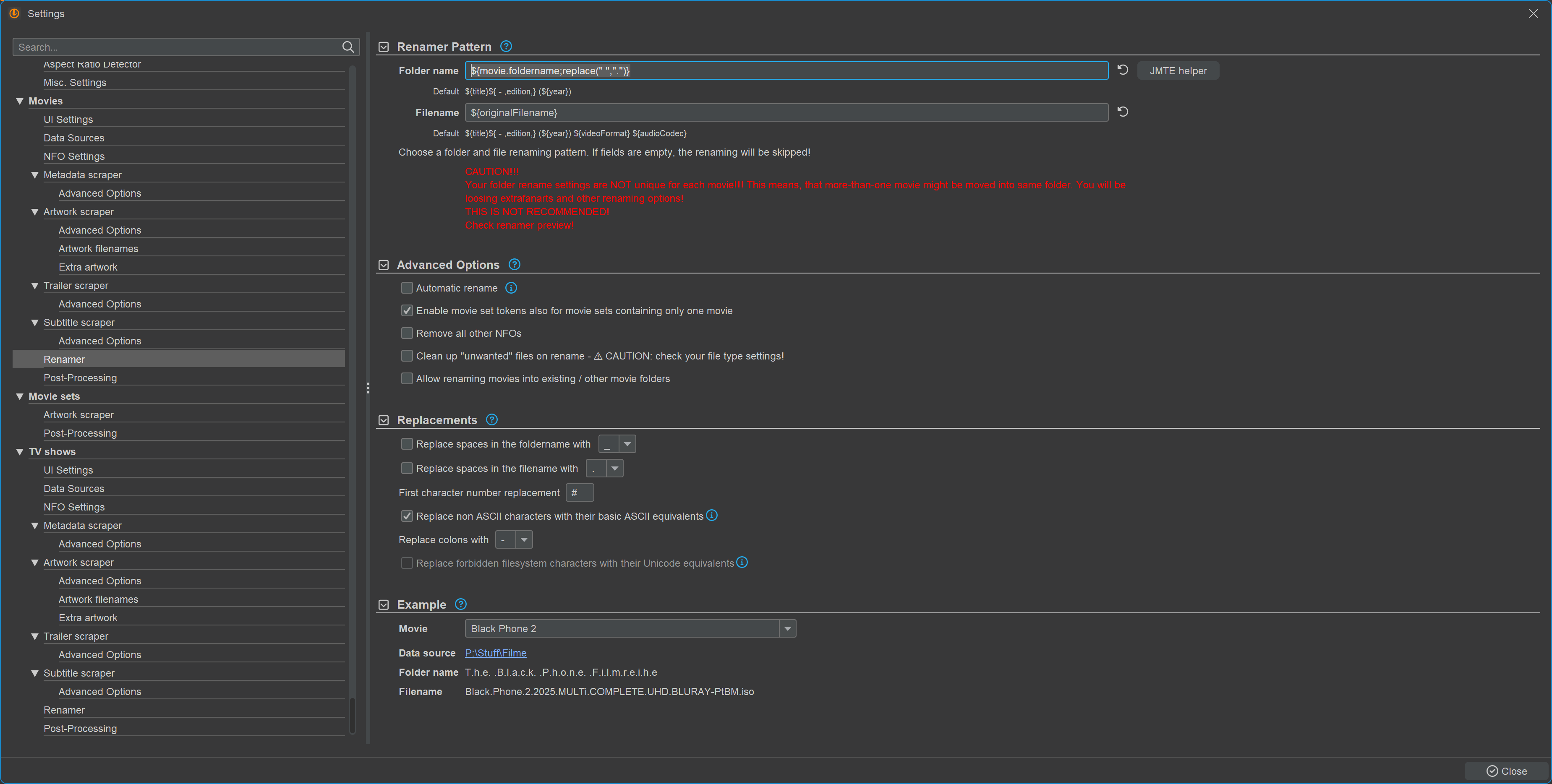The width and height of the screenshot is (1552, 784).
Task: Click info icon next to ASCII equivalents option
Action: pyautogui.click(x=711, y=516)
